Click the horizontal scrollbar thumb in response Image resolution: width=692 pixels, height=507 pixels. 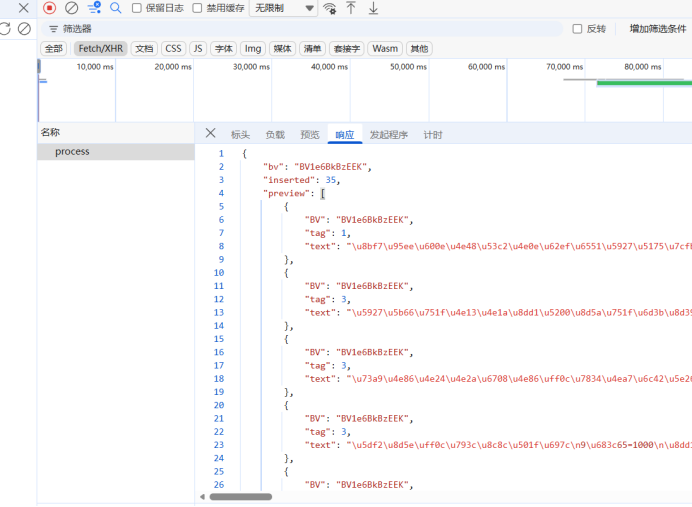(x=241, y=497)
